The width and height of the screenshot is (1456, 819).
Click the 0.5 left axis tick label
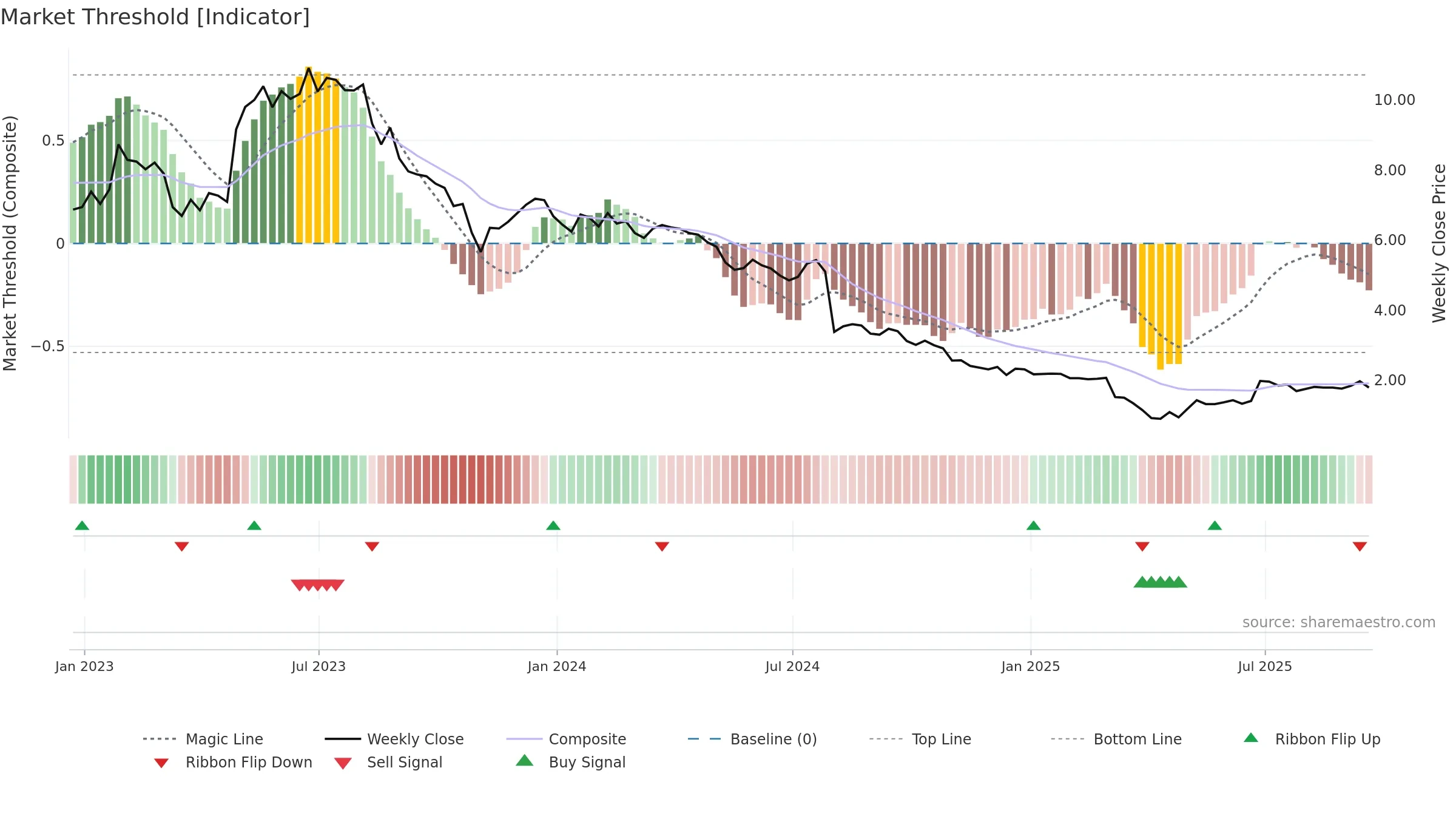[53, 141]
